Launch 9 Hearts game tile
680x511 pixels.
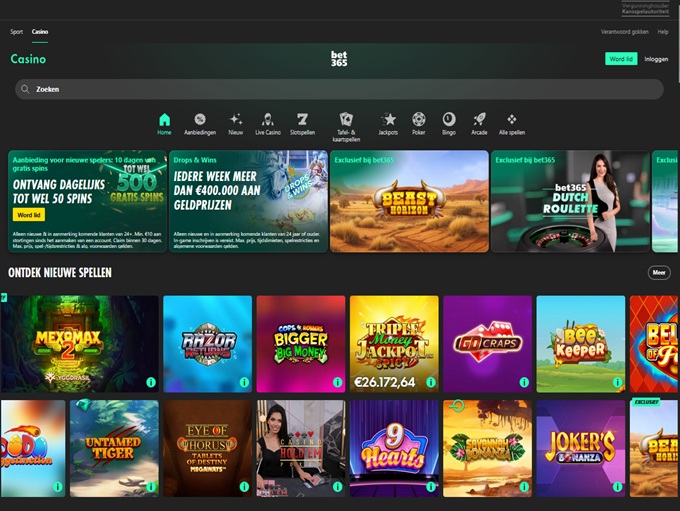tap(394, 449)
